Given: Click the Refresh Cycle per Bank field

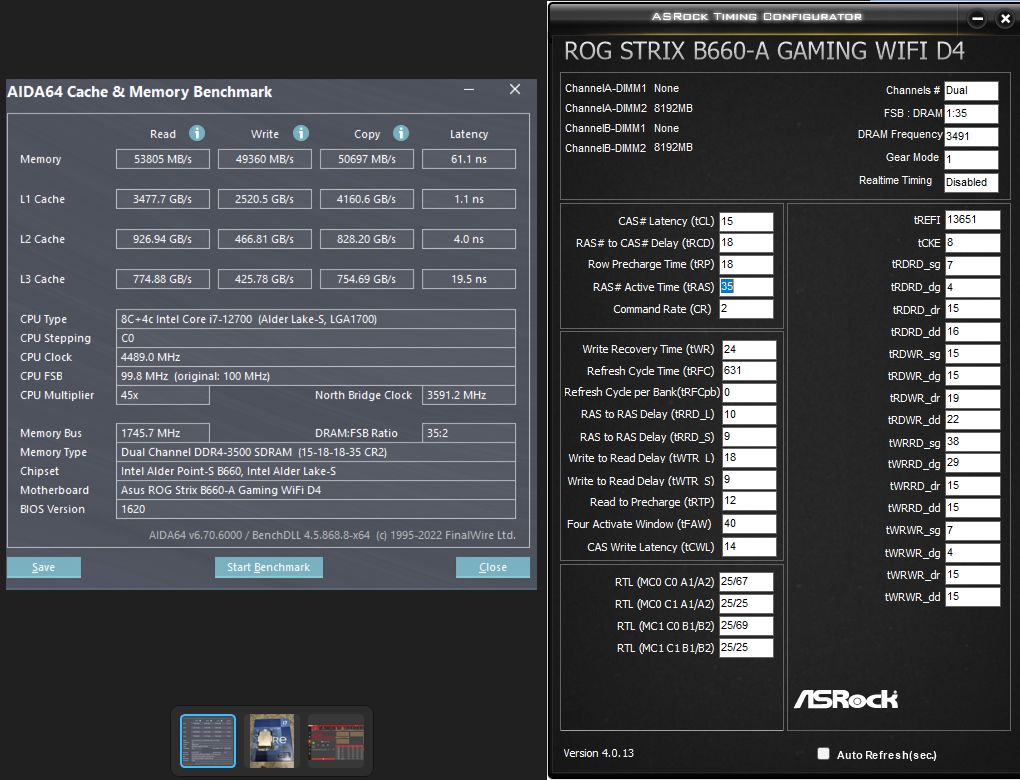Looking at the screenshot, I should pos(749,392).
